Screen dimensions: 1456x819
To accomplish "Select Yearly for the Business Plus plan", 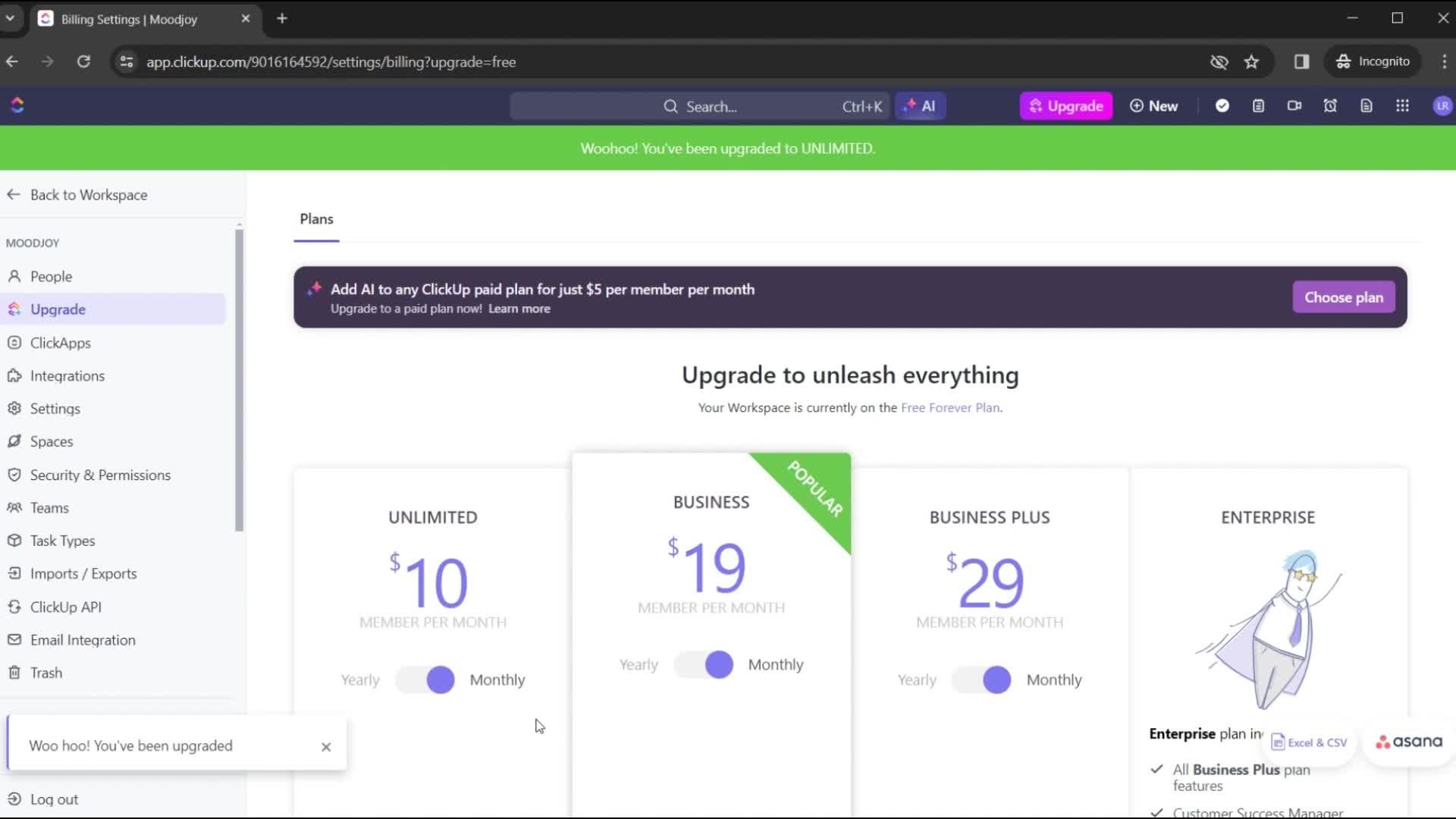I will tap(917, 680).
